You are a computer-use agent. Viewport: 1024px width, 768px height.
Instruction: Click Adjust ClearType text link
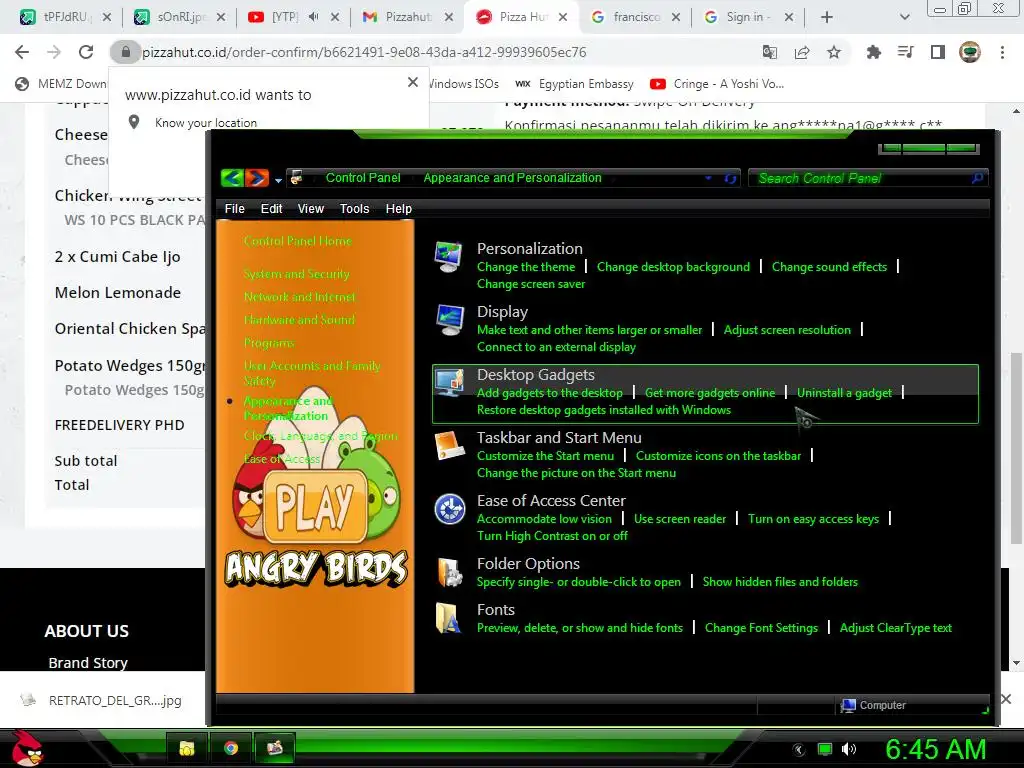click(895, 628)
